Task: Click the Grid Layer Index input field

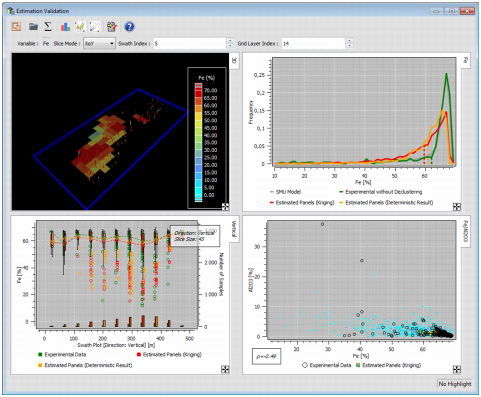Action: 313,44
